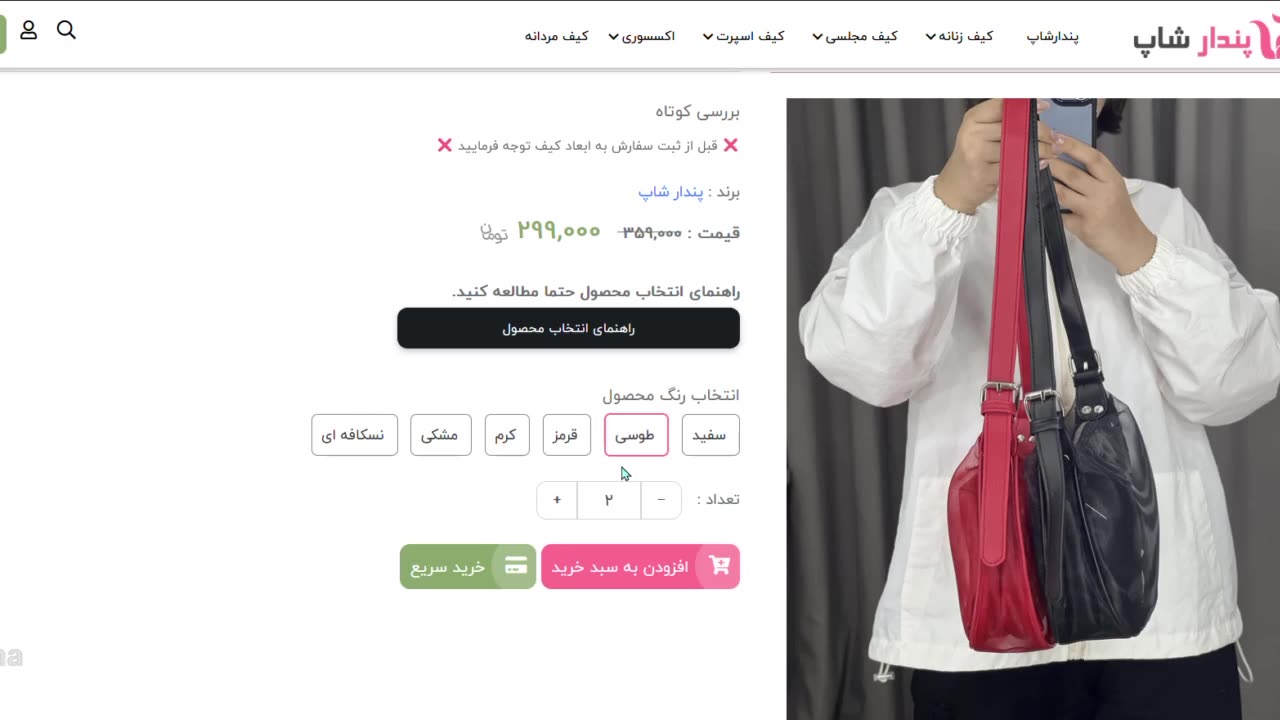The height and width of the screenshot is (720, 1280).
Task: Select the قرمز color option
Action: 567,435
